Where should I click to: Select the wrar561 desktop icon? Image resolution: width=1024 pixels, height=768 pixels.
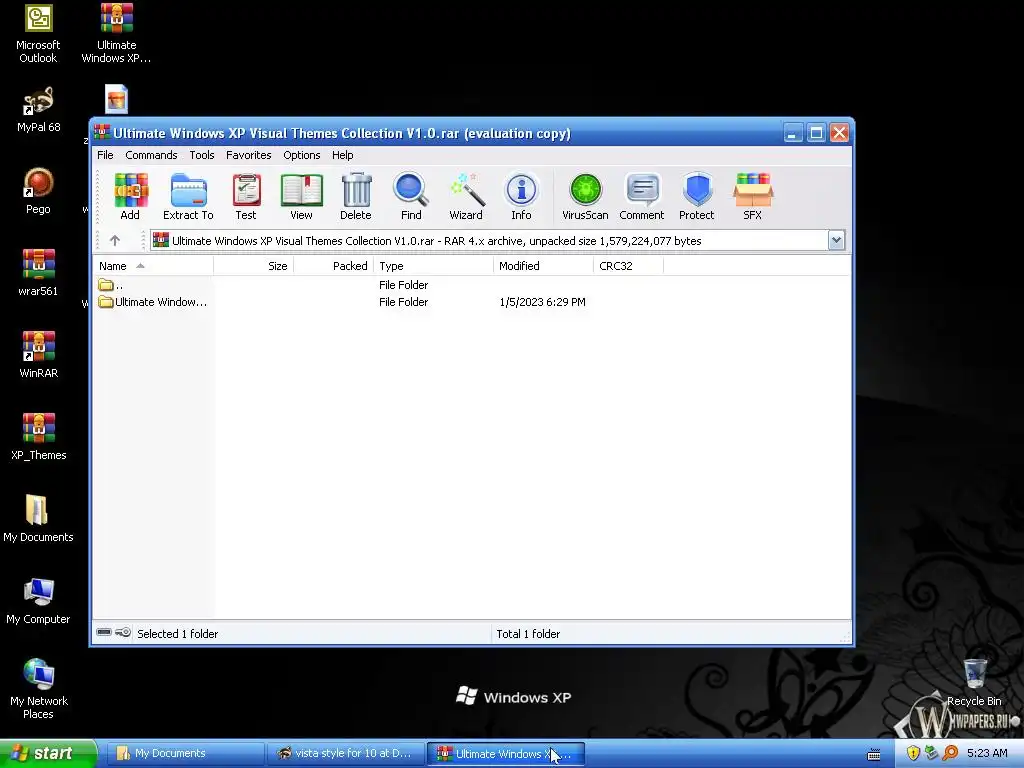[38, 273]
